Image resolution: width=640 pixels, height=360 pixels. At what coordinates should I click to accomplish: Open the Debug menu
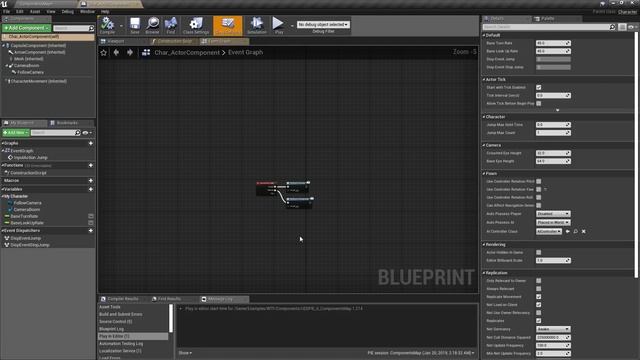pyautogui.click(x=67, y=11)
